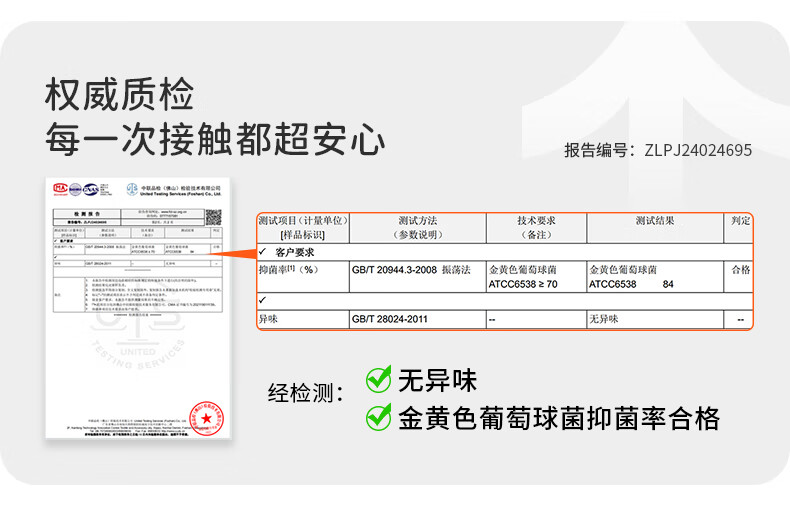Click the 合格 verdict cell
The width and height of the screenshot is (790, 530).
coord(740,270)
